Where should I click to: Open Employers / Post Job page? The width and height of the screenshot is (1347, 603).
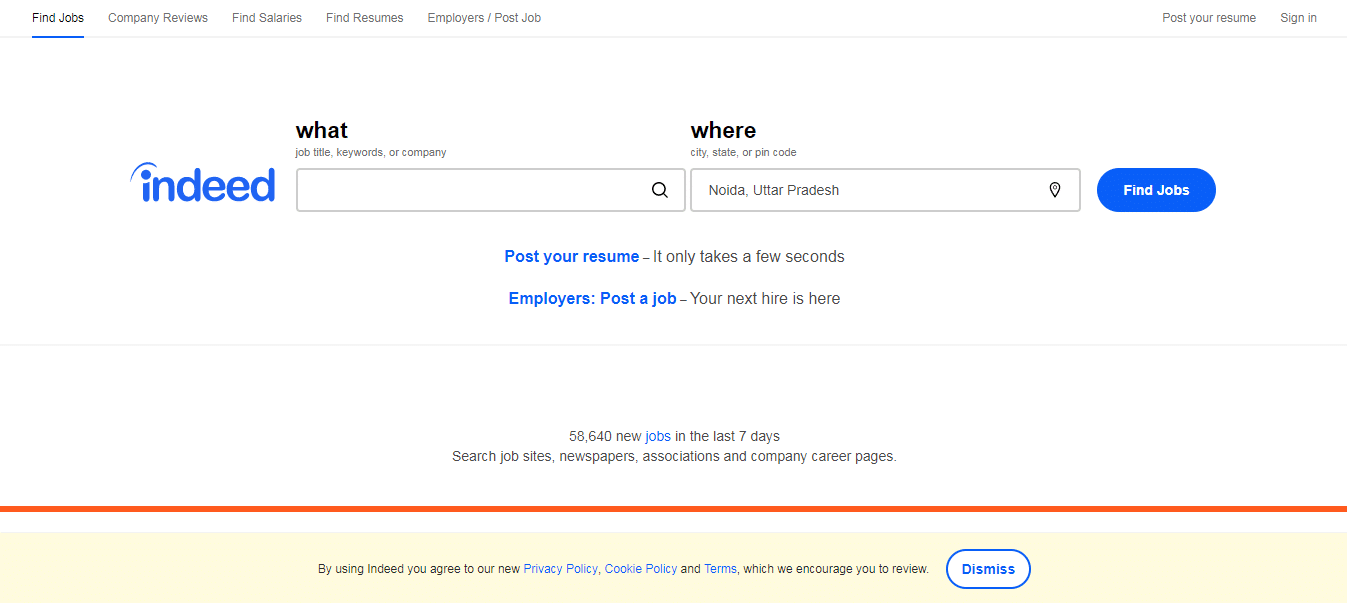(x=484, y=18)
